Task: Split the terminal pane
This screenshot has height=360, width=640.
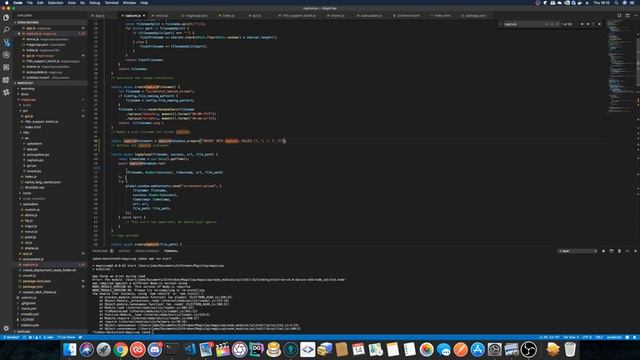Action: click(x=611, y=251)
